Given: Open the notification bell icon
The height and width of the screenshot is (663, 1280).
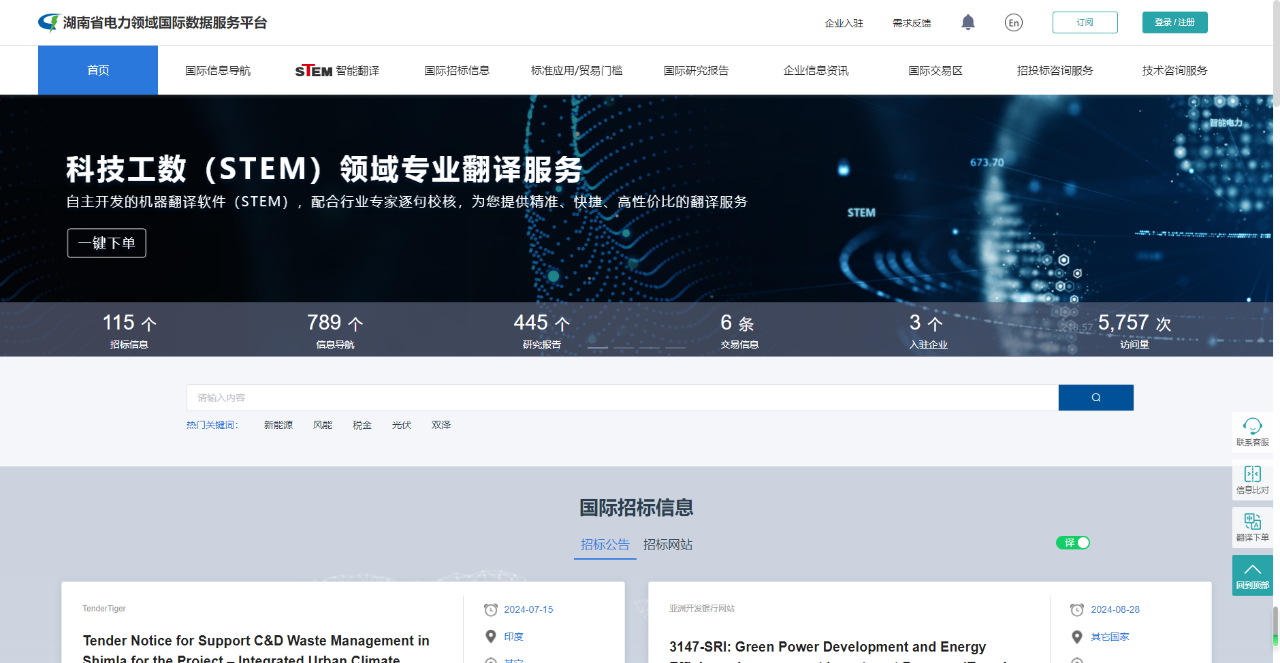Looking at the screenshot, I should [x=967, y=21].
